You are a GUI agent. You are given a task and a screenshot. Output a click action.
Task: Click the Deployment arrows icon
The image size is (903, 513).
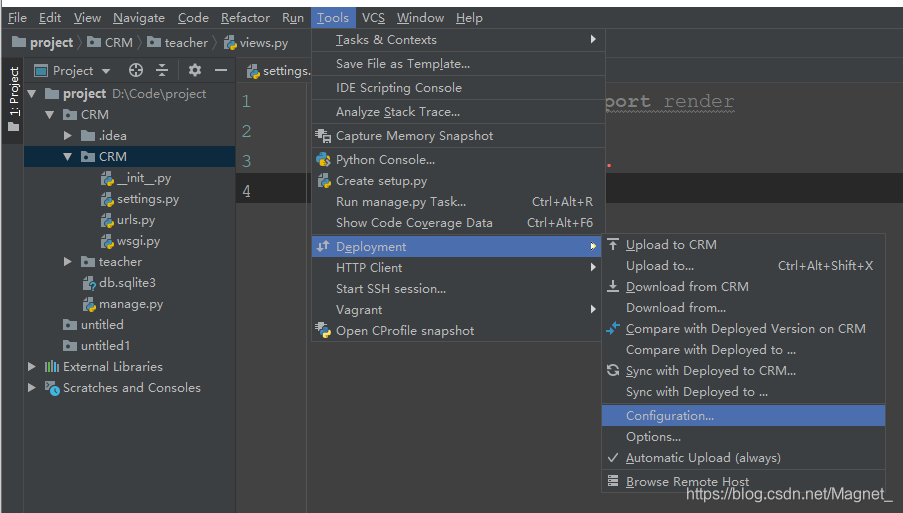coord(323,246)
